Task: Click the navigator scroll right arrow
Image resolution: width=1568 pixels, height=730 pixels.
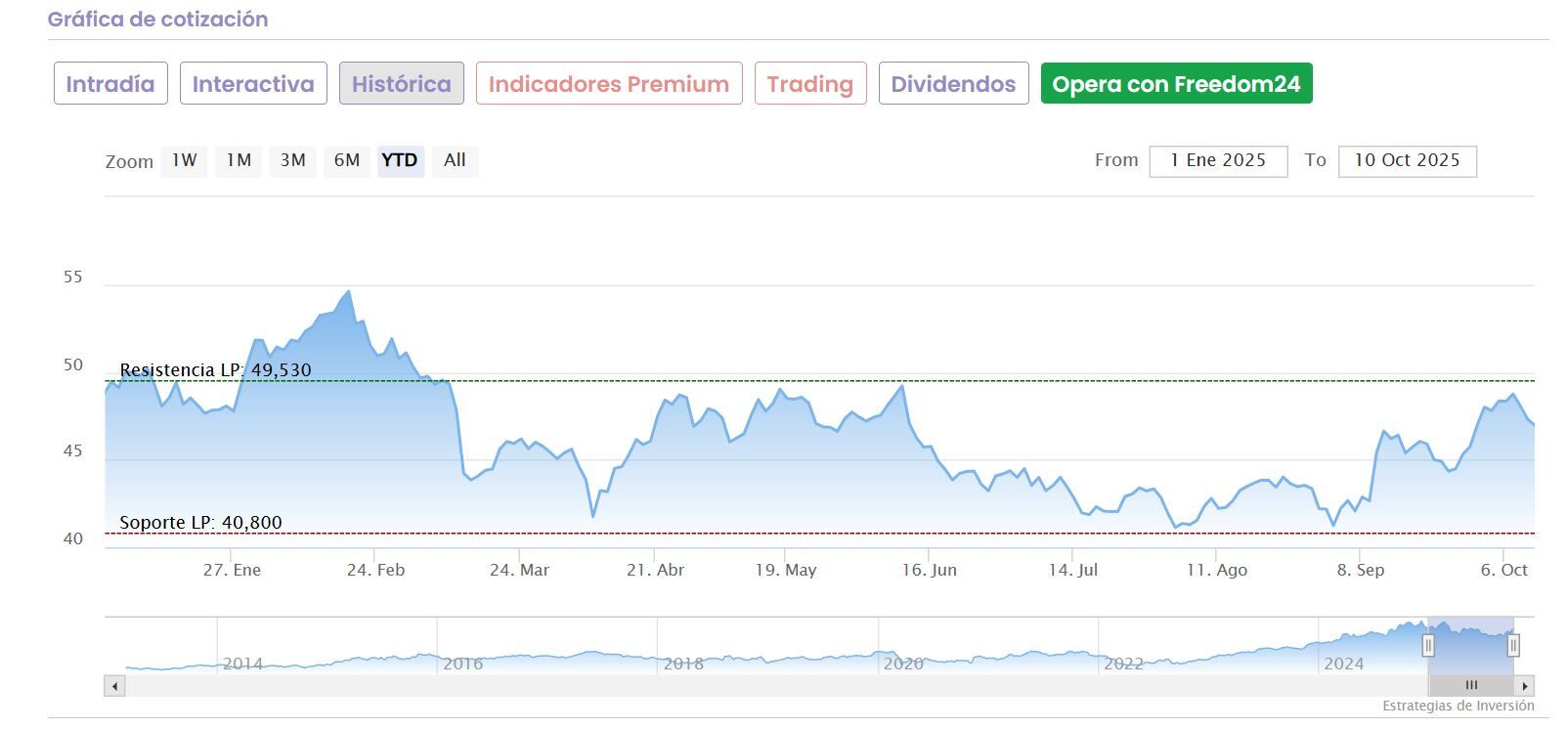Action: [1525, 686]
